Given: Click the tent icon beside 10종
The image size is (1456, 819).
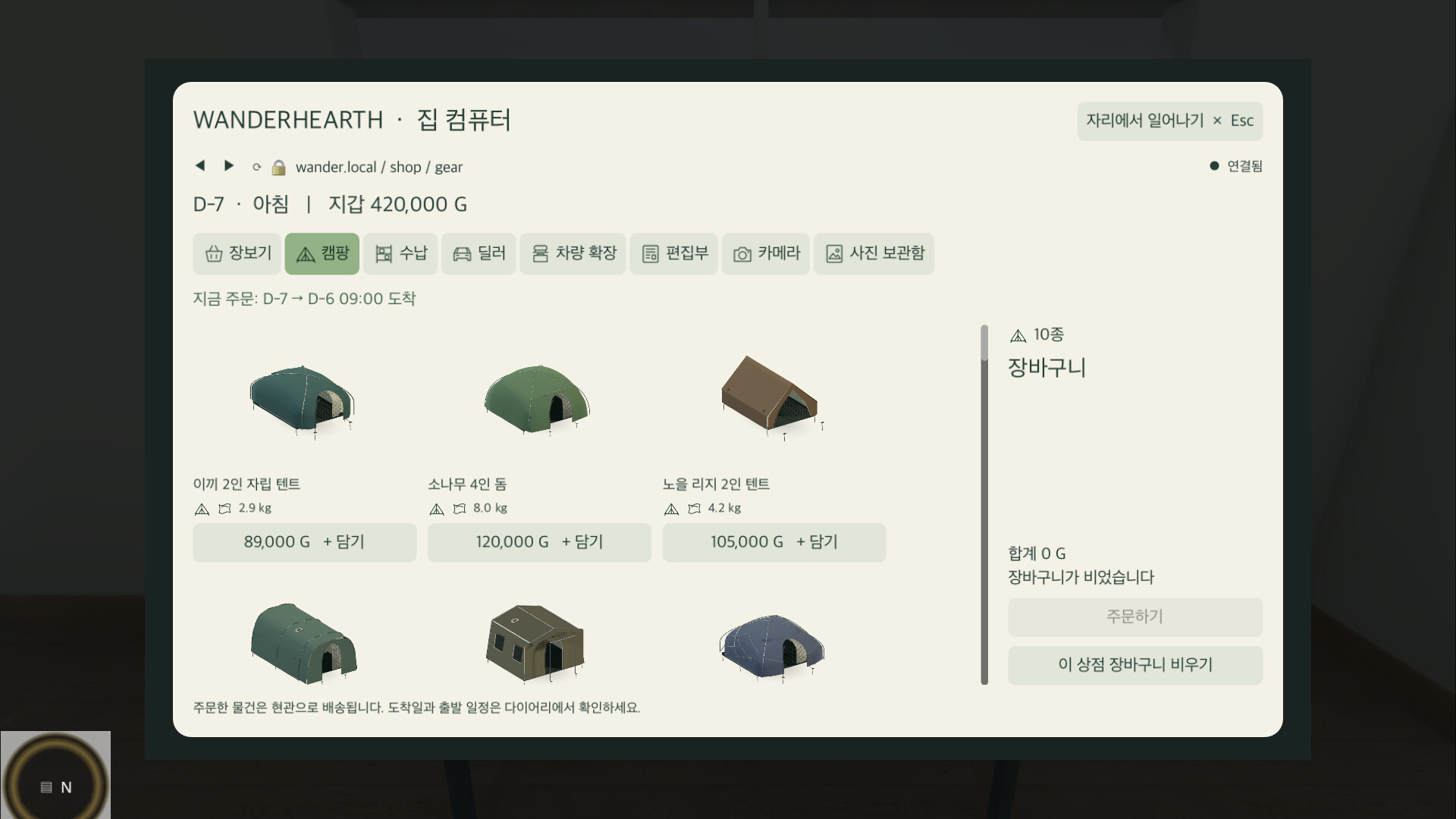Looking at the screenshot, I should 1018,335.
